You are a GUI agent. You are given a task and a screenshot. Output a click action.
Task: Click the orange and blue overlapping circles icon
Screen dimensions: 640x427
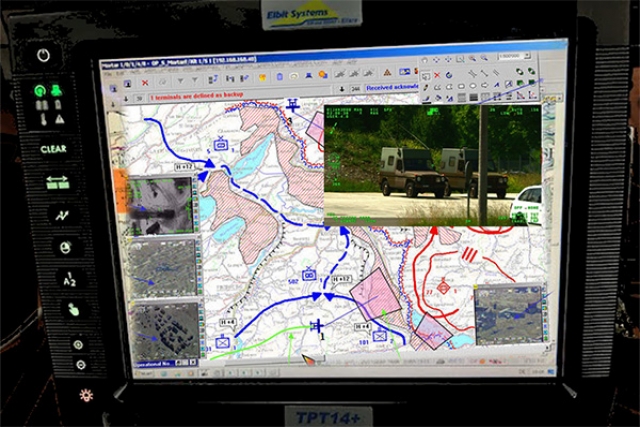[323, 75]
